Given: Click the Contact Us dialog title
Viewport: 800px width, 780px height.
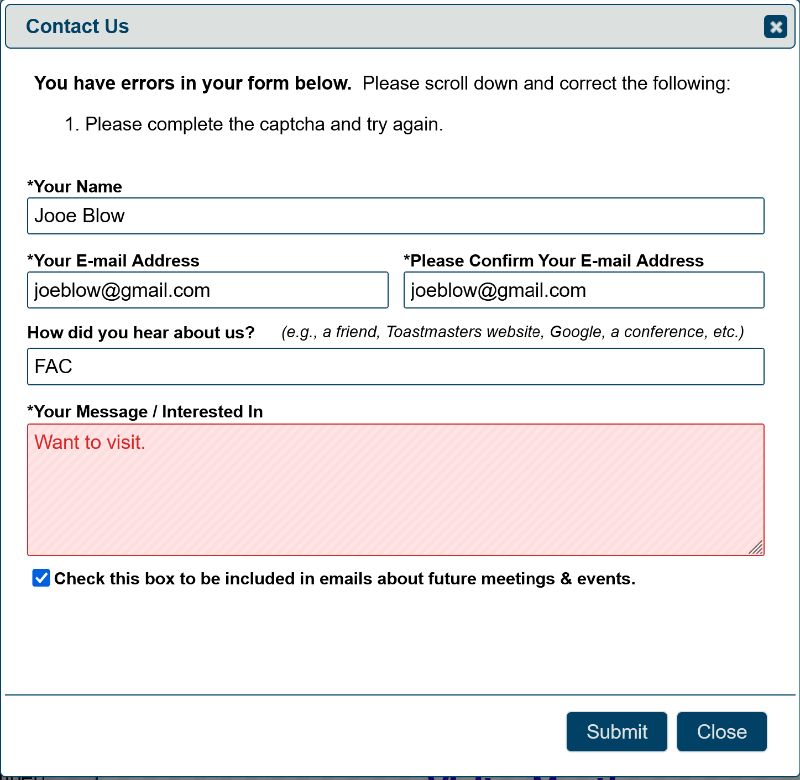Looking at the screenshot, I should tap(77, 27).
